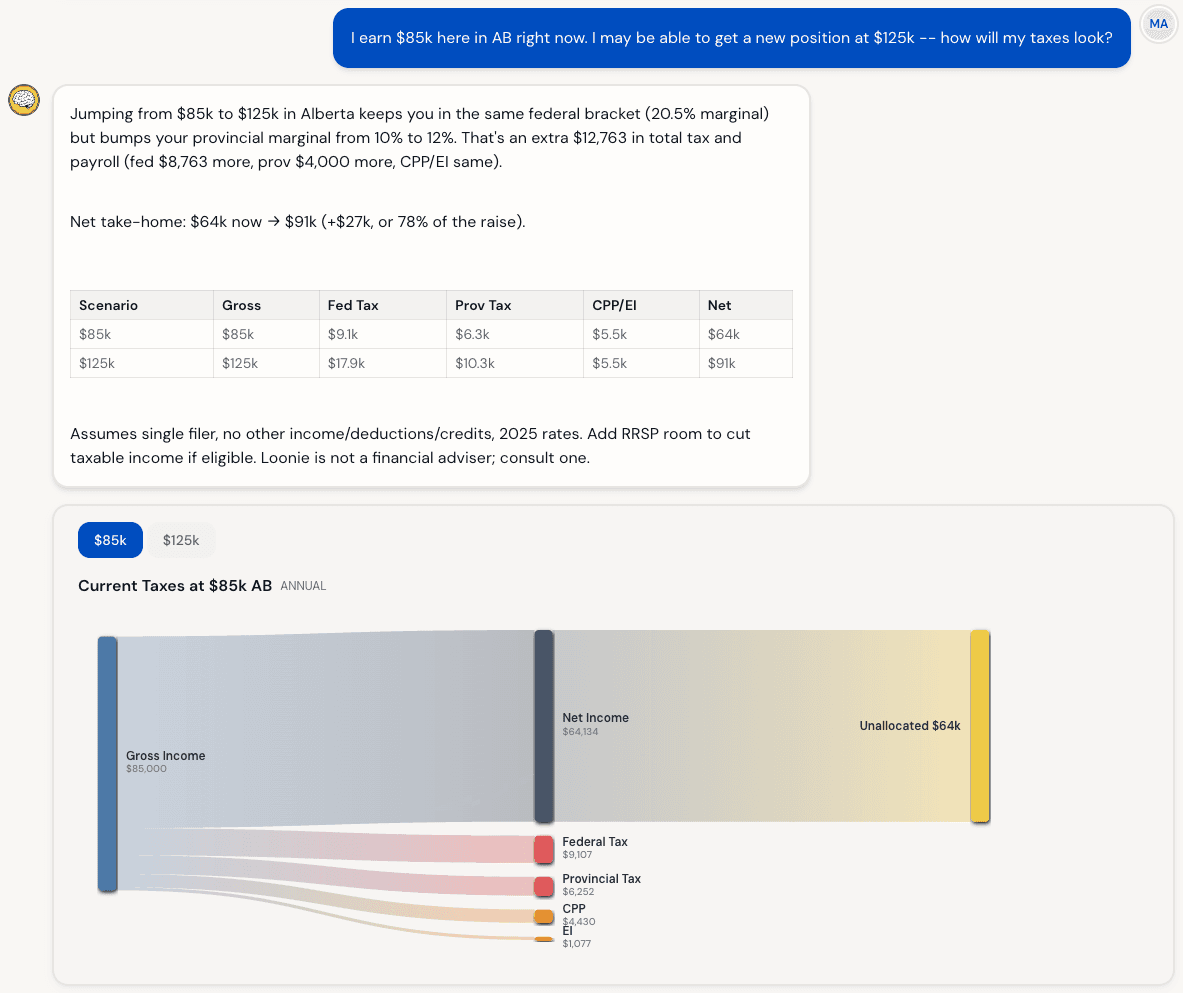Click the $17.9k Fed Tax table cell
1183x993 pixels.
[343, 363]
